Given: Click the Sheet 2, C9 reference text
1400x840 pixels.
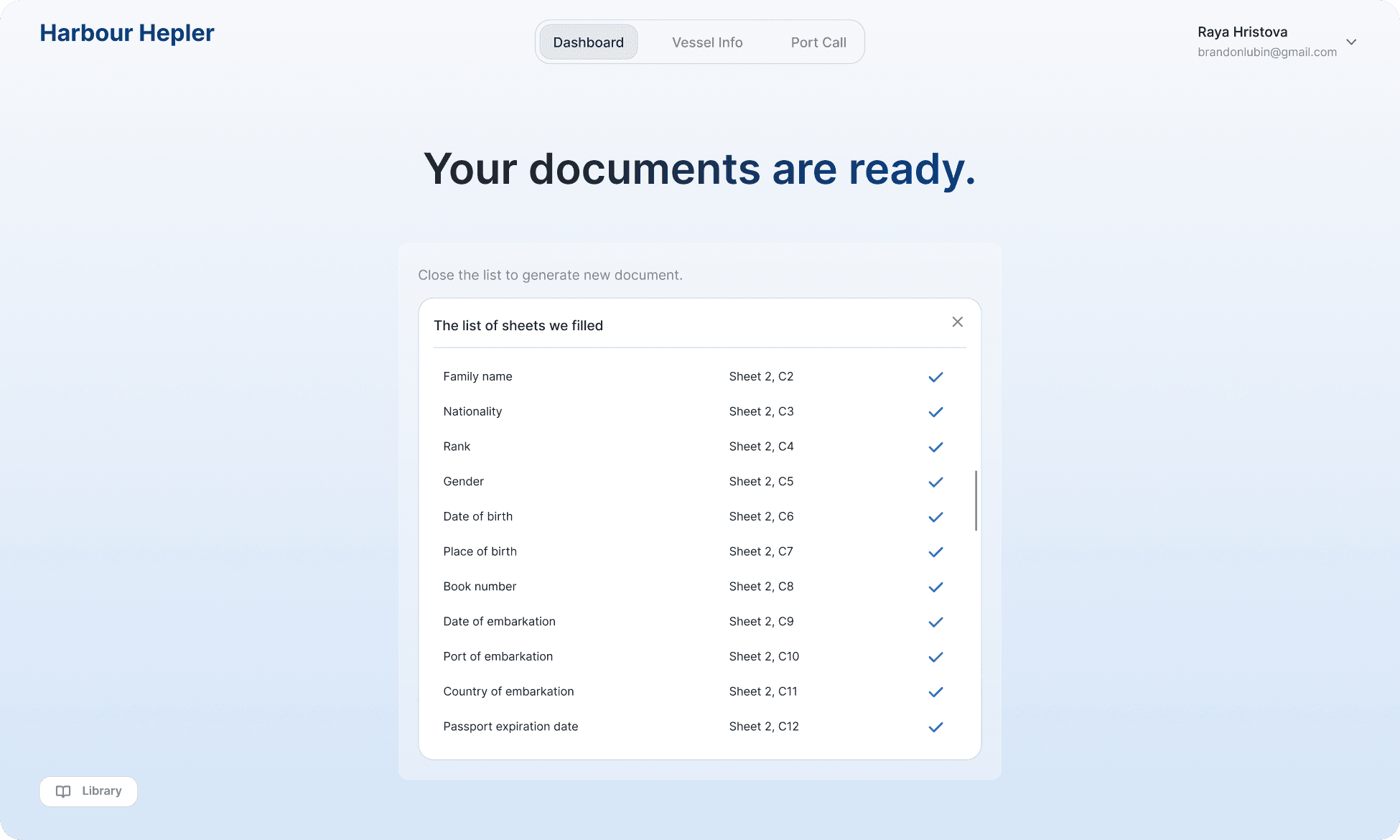Looking at the screenshot, I should [761, 621].
